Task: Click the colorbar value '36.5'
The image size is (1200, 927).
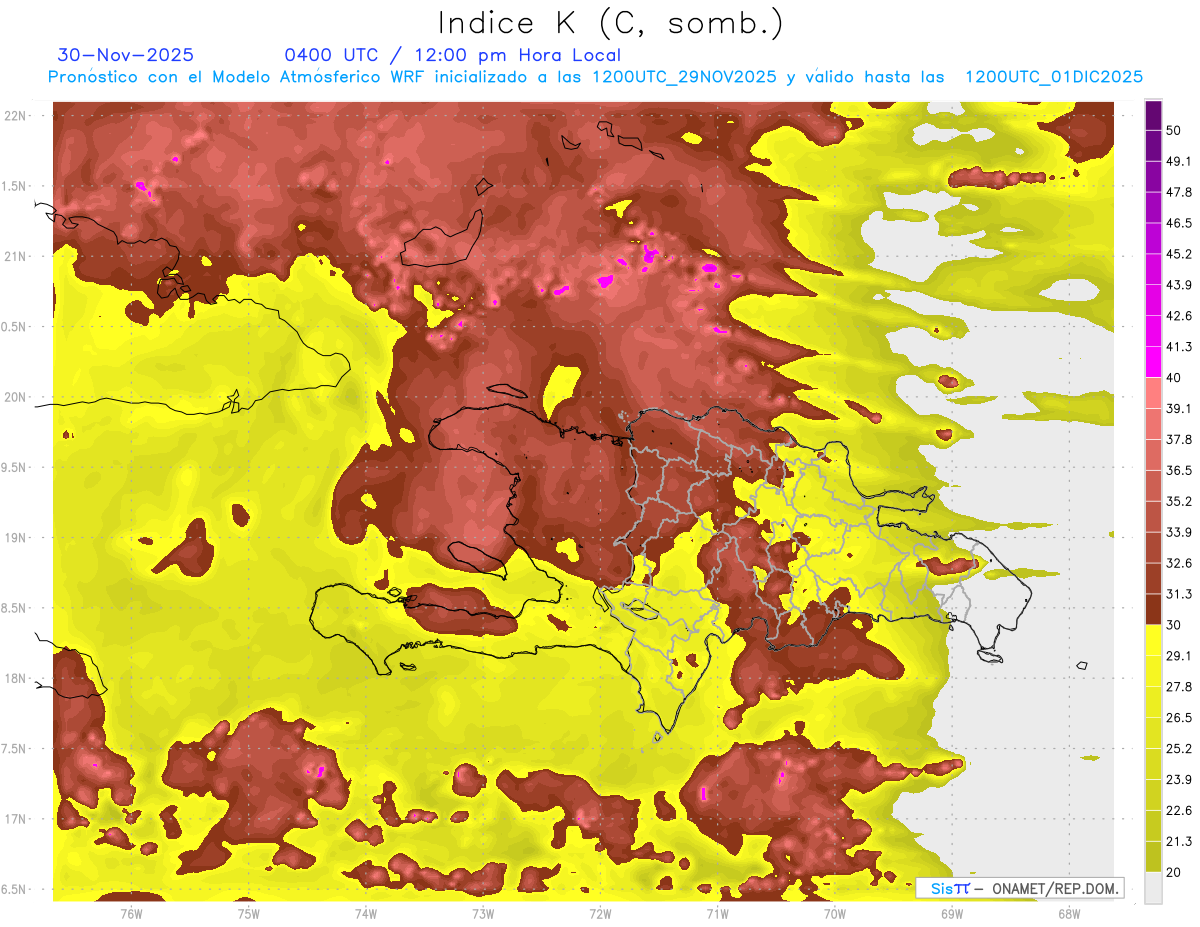Action: click(1179, 470)
